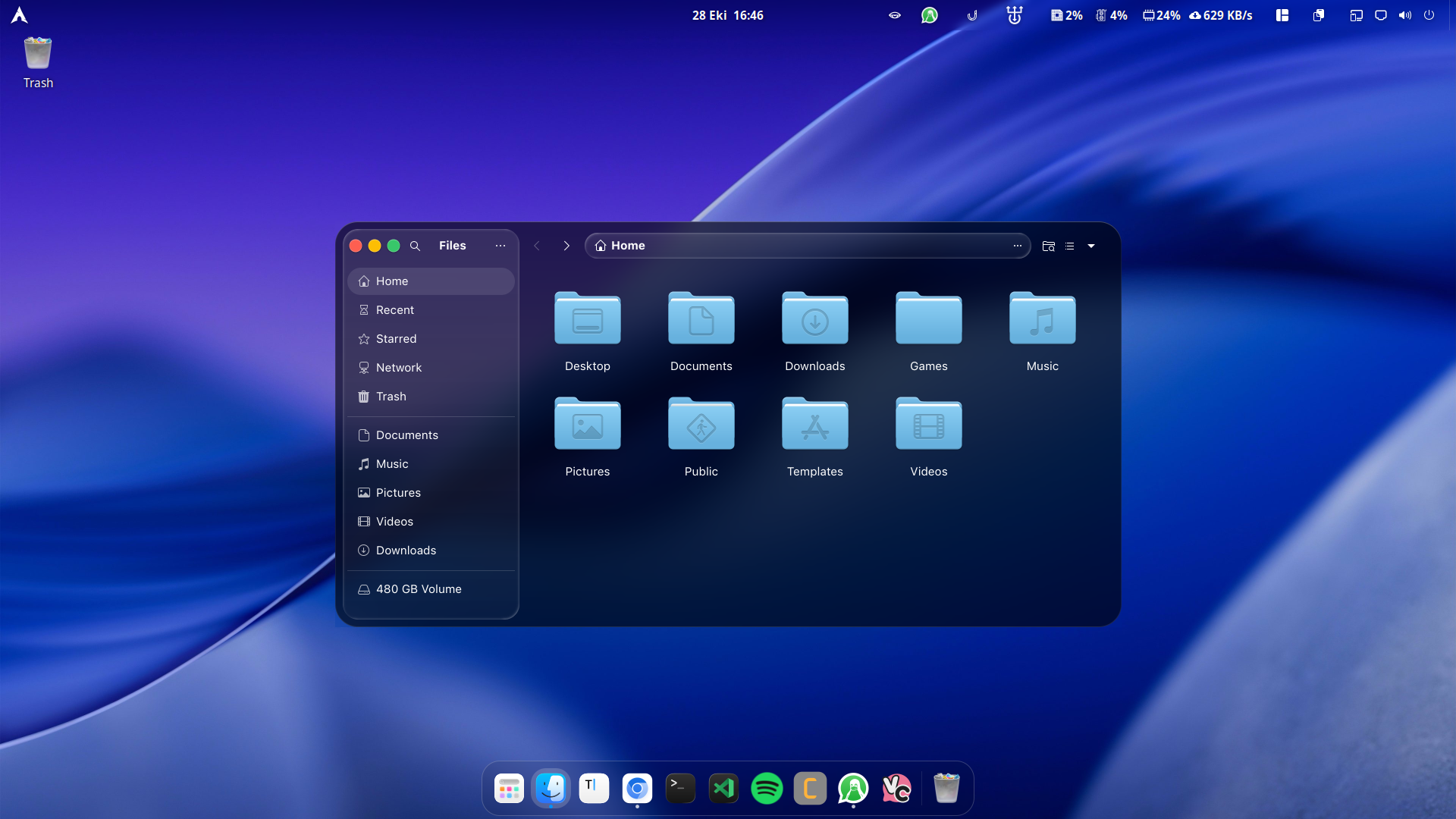Click the 629 KB/s network speed indicator
Image resolution: width=1456 pixels, height=819 pixels.
(x=1221, y=15)
